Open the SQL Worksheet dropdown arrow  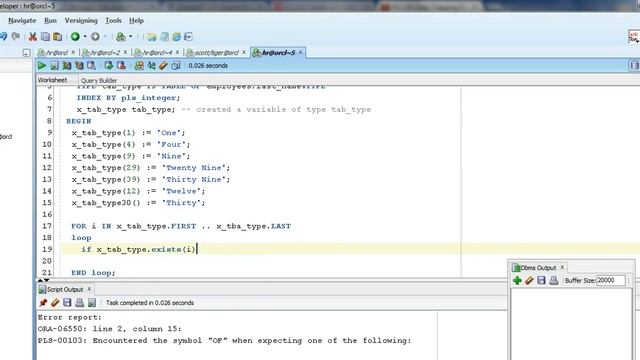[x=131, y=37]
